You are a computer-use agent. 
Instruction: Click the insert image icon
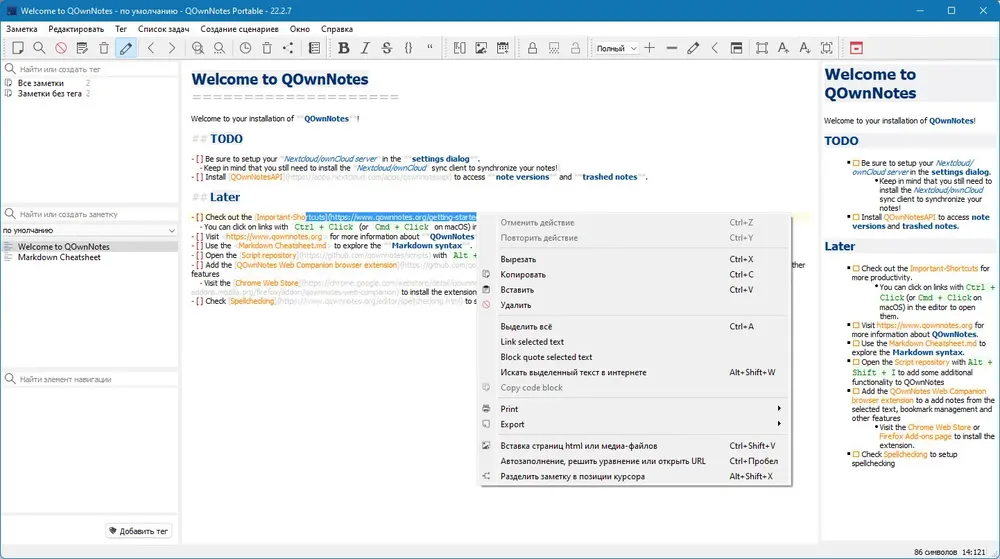pyautogui.click(x=481, y=48)
